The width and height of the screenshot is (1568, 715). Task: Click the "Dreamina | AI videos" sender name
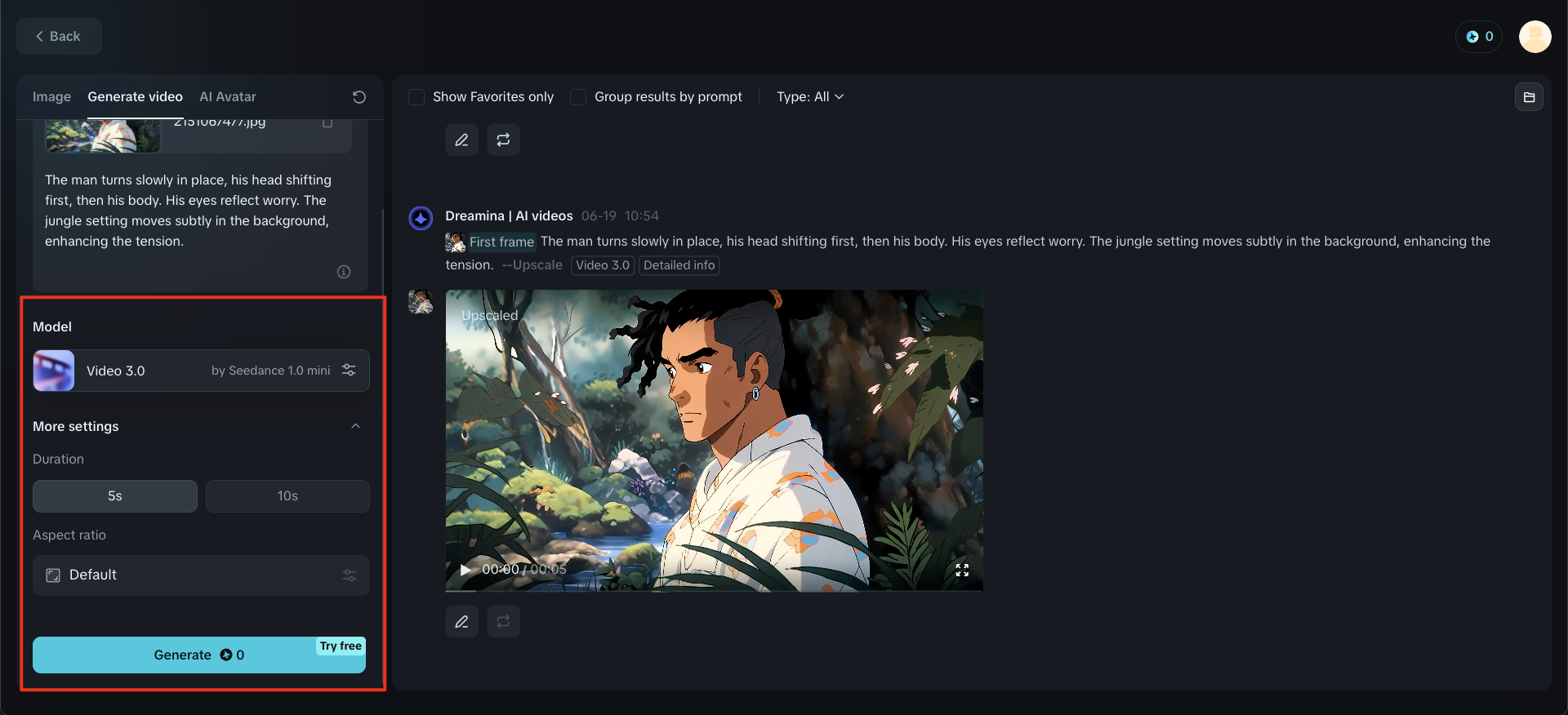509,216
